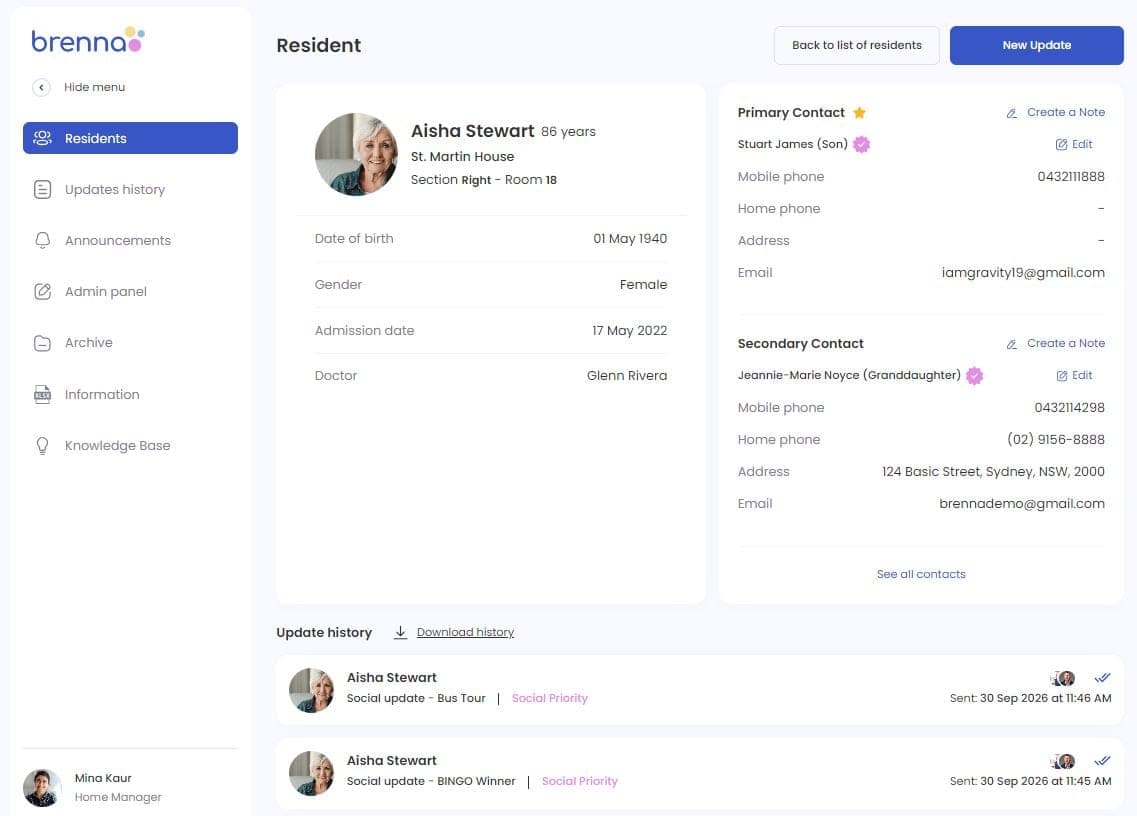Click the Announcements bell icon
Viewport: 1137px width, 816px height.
point(43,241)
